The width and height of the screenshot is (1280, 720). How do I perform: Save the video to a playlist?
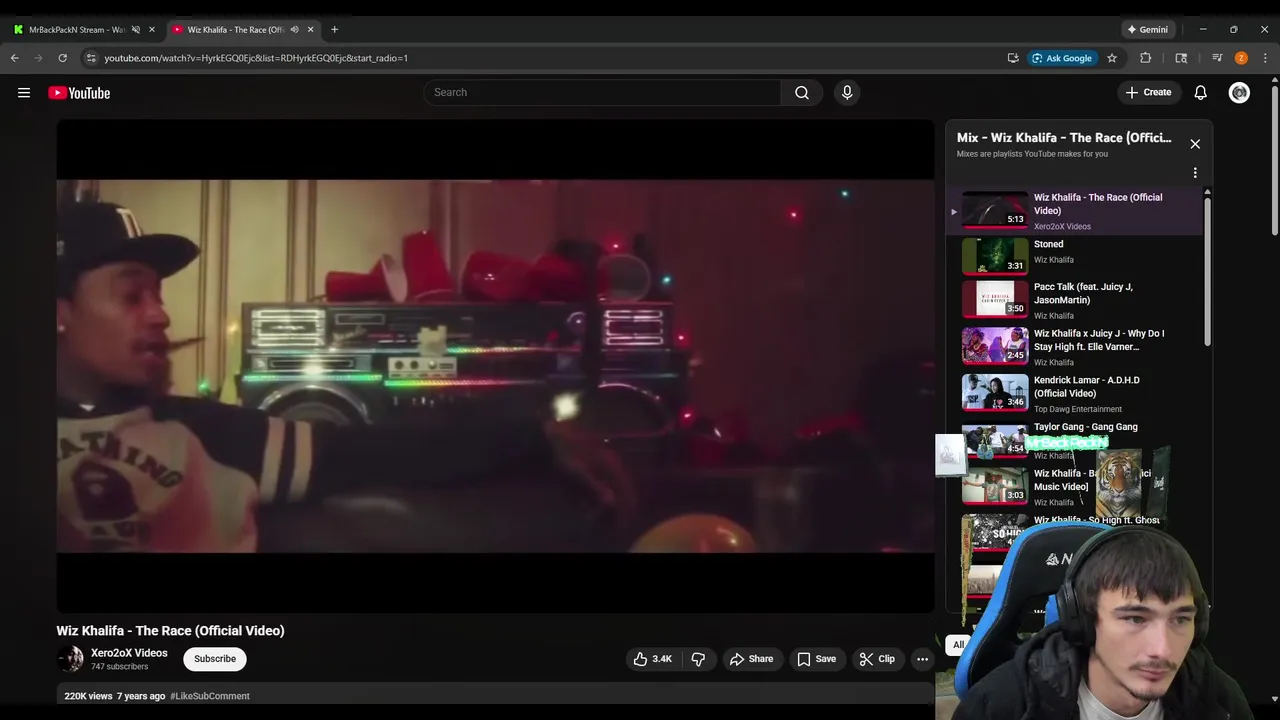[815, 659]
